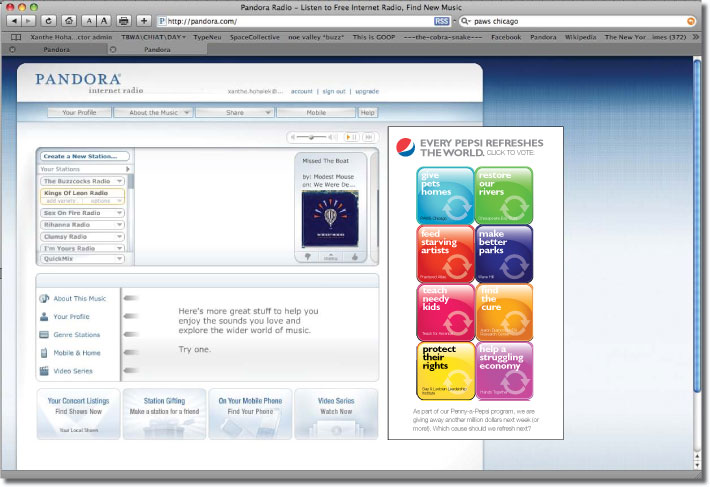Open the Wikipedia bookmark
This screenshot has height=487, width=710.
580,37
